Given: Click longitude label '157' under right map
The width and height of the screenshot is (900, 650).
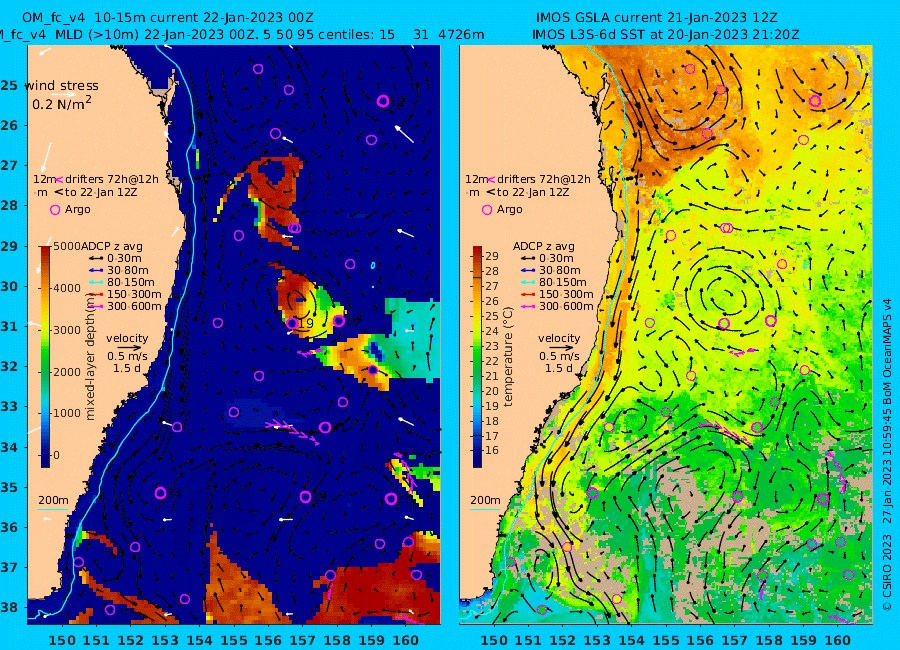Looking at the screenshot, I should 735,640.
